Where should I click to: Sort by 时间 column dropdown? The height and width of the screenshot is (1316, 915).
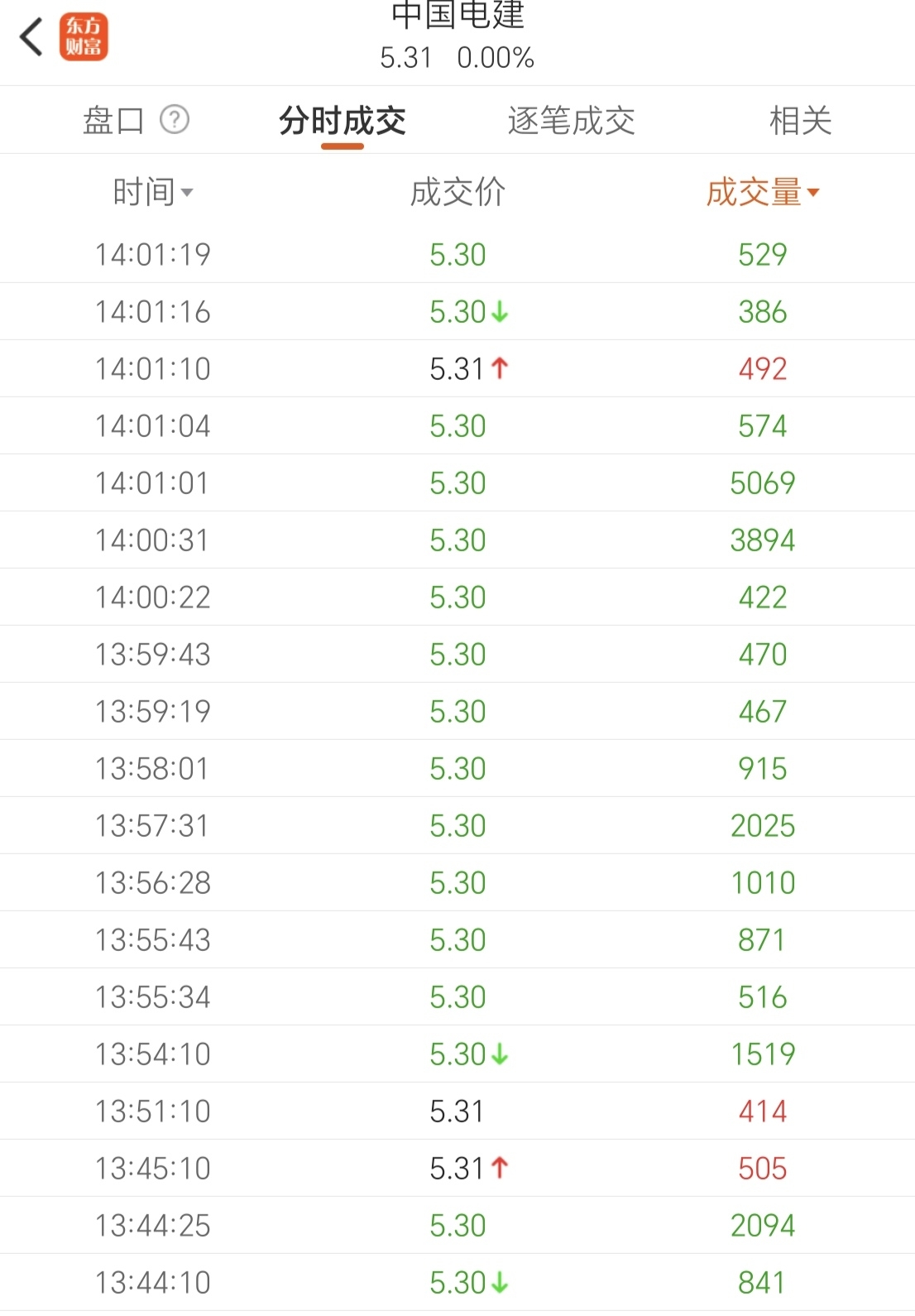[153, 193]
